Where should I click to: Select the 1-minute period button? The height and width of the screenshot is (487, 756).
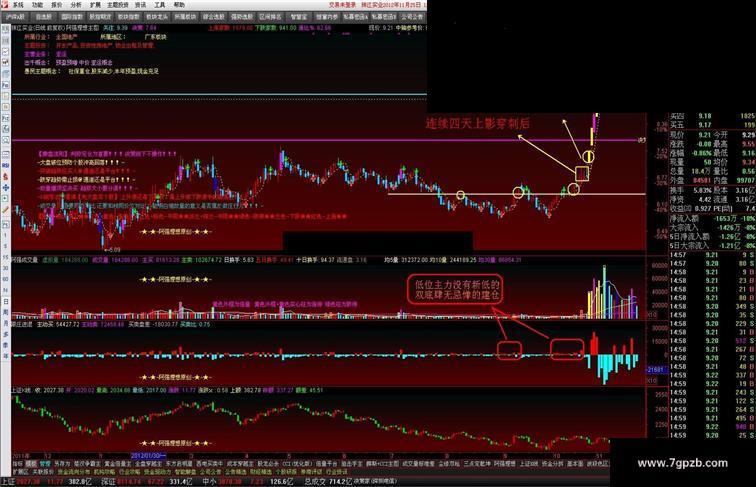(x=5, y=235)
